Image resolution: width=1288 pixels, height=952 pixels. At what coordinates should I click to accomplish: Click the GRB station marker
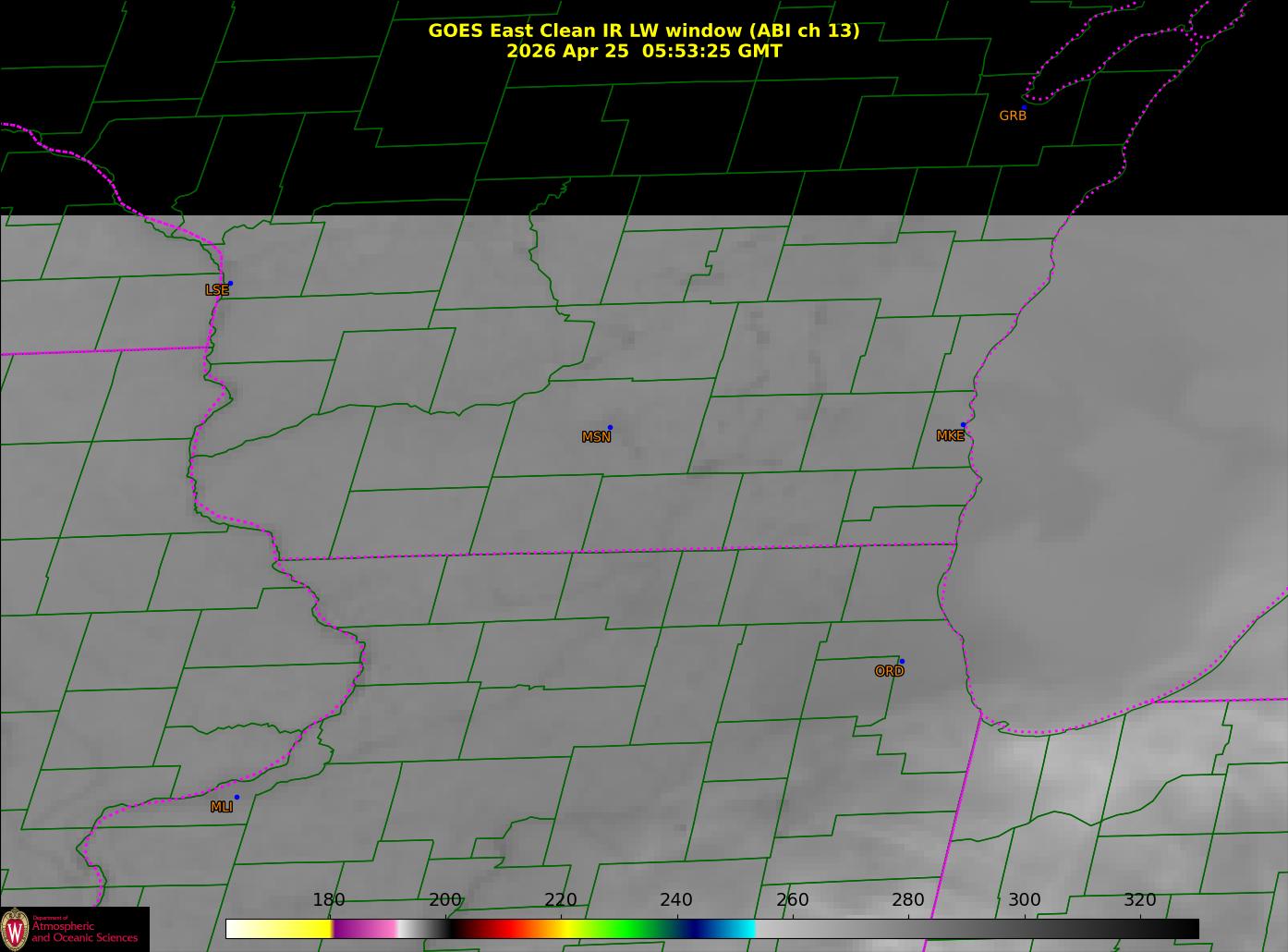point(1024,108)
